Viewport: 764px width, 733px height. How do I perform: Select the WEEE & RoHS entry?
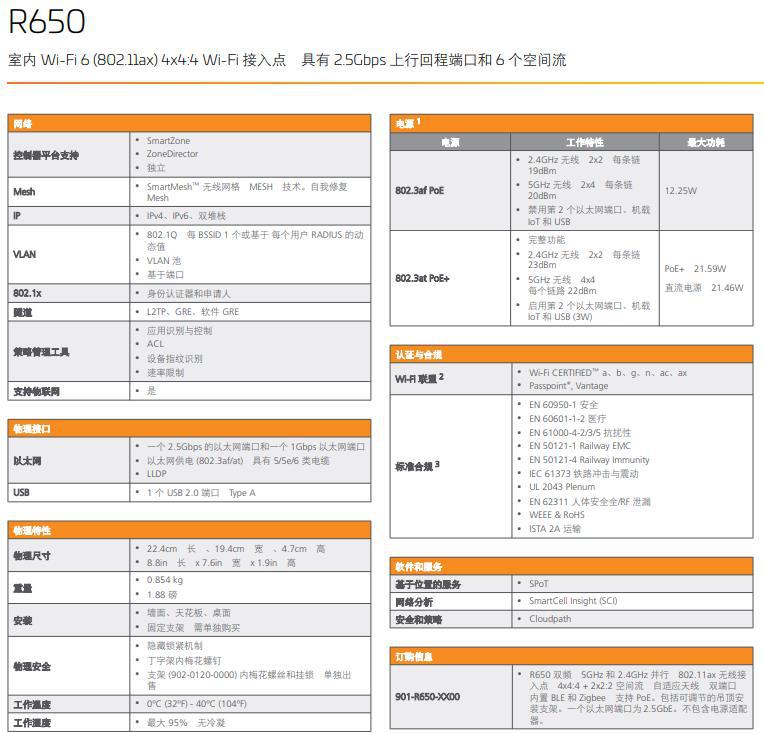point(556,515)
